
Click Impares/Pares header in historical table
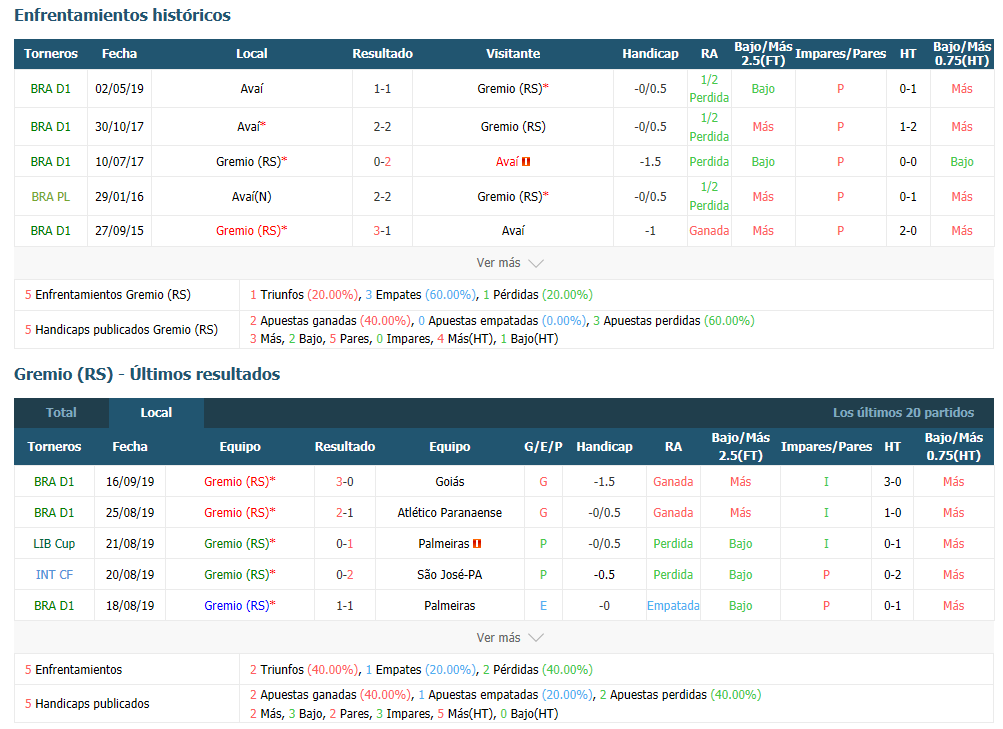point(841,54)
